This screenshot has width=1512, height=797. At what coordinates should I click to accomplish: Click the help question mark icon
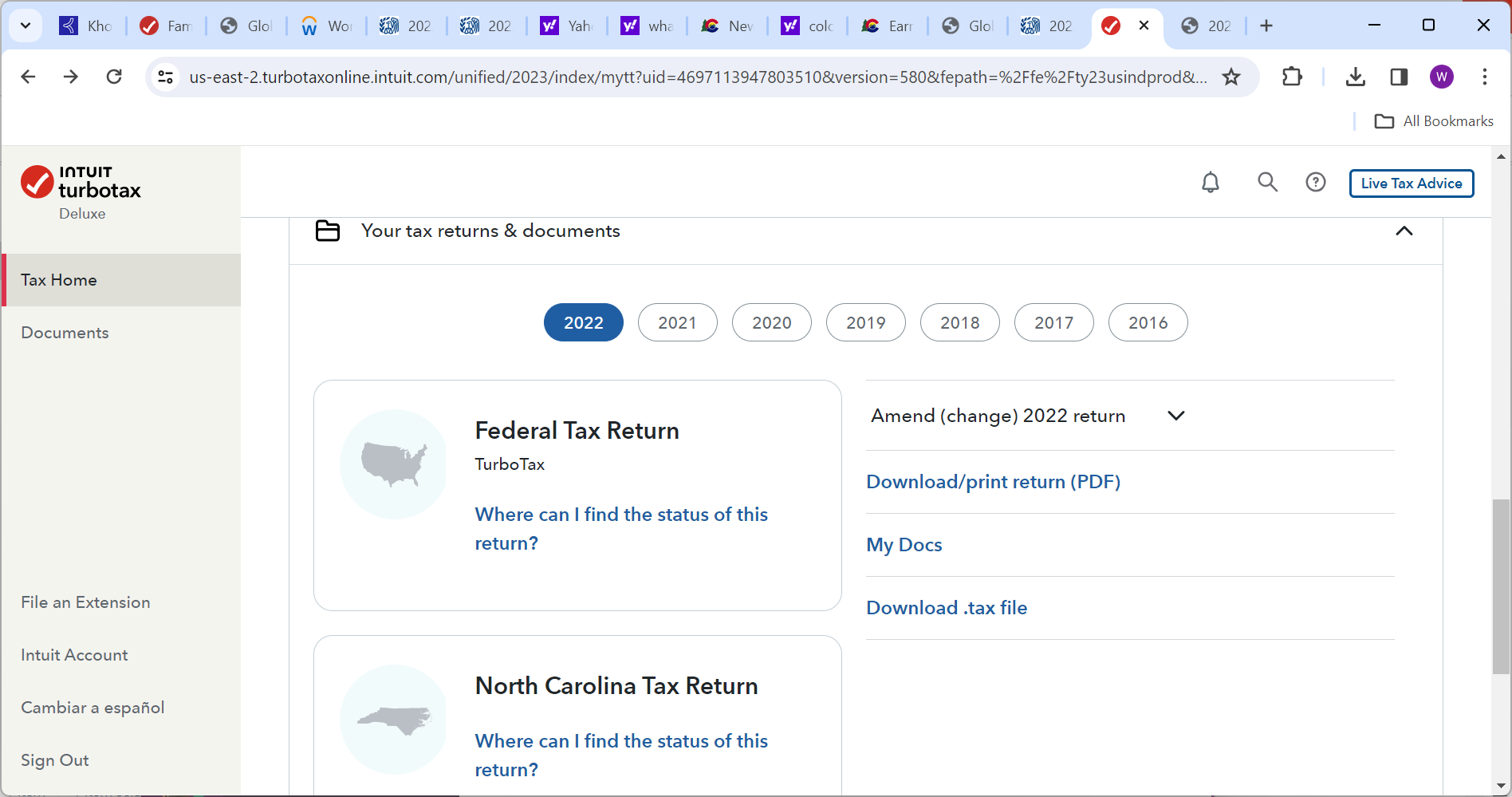[x=1316, y=182]
